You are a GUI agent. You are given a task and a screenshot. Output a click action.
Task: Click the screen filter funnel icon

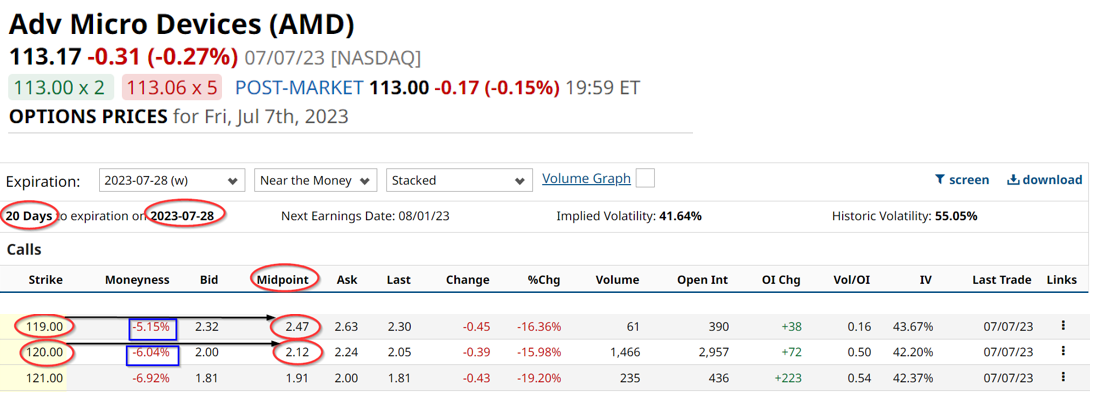[940, 180]
